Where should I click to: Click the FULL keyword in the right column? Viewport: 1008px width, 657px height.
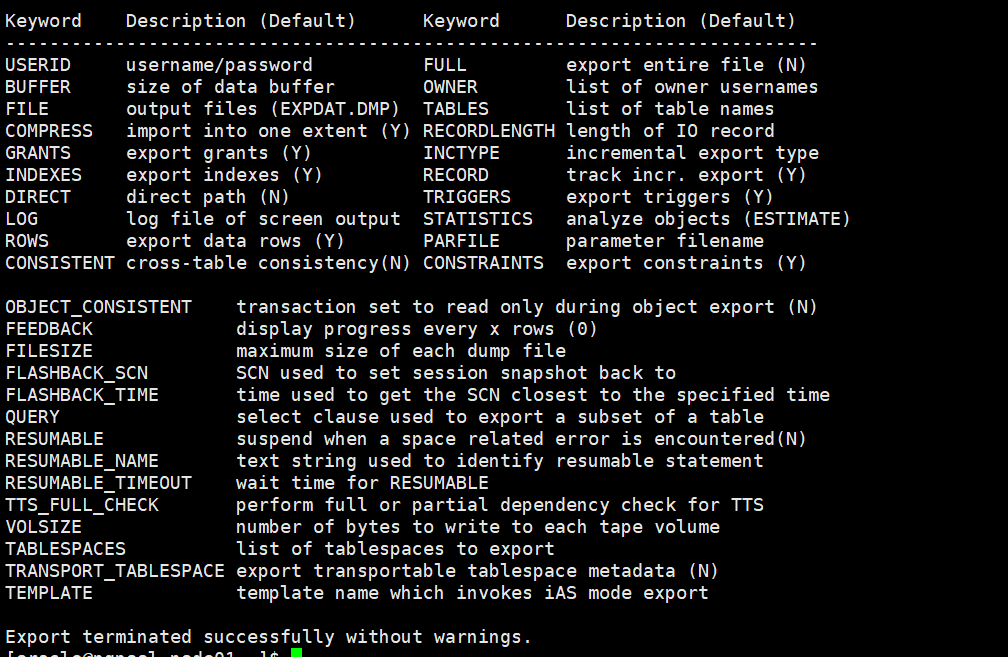445,65
